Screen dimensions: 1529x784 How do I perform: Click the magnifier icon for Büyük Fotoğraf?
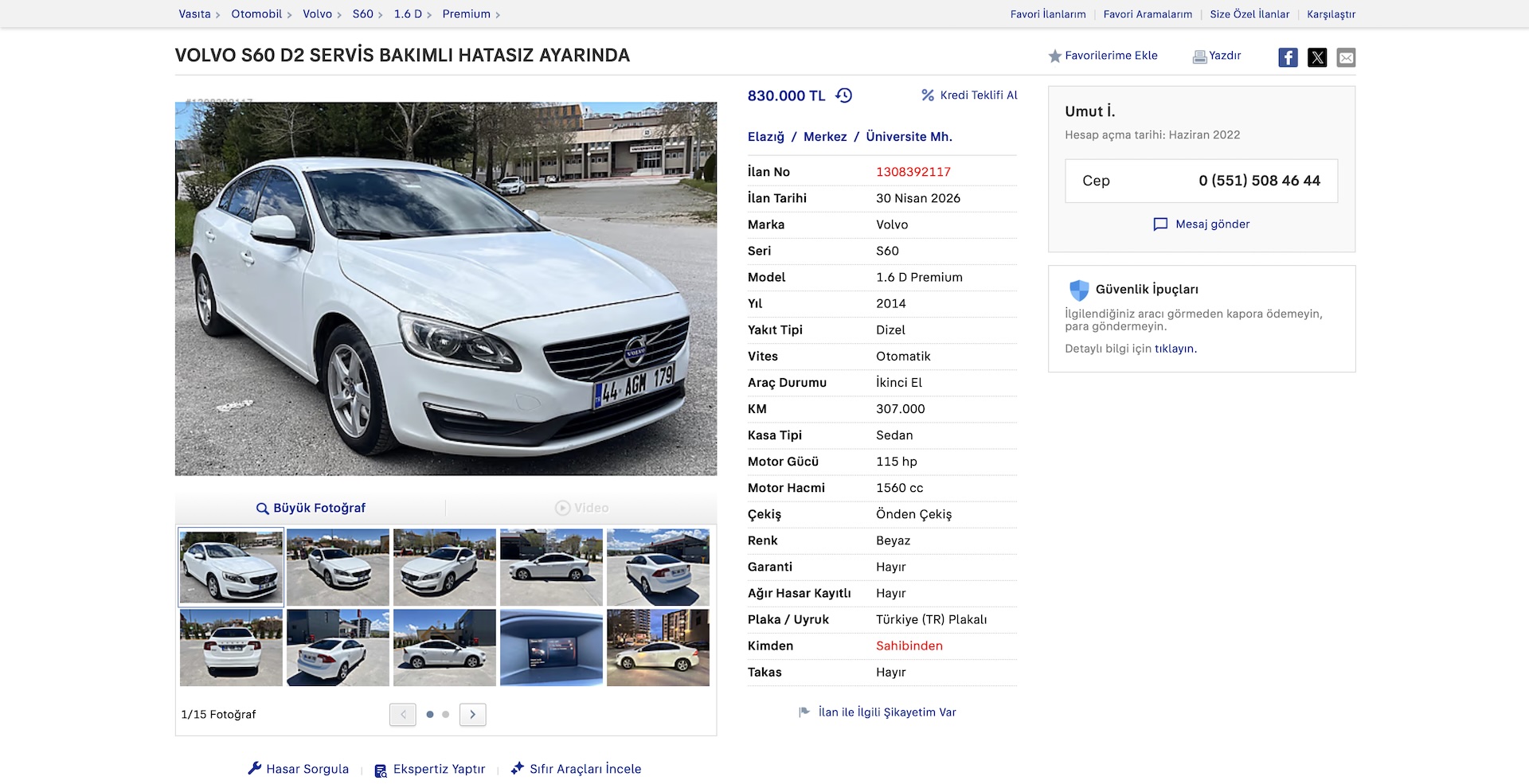[262, 508]
